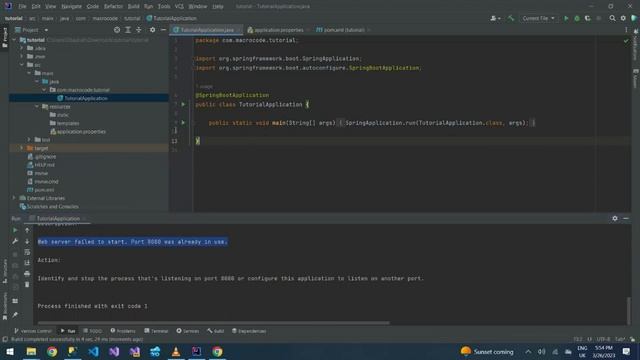Open Project panel options gear
Viewport: 640px width, 360px height.
point(152,30)
